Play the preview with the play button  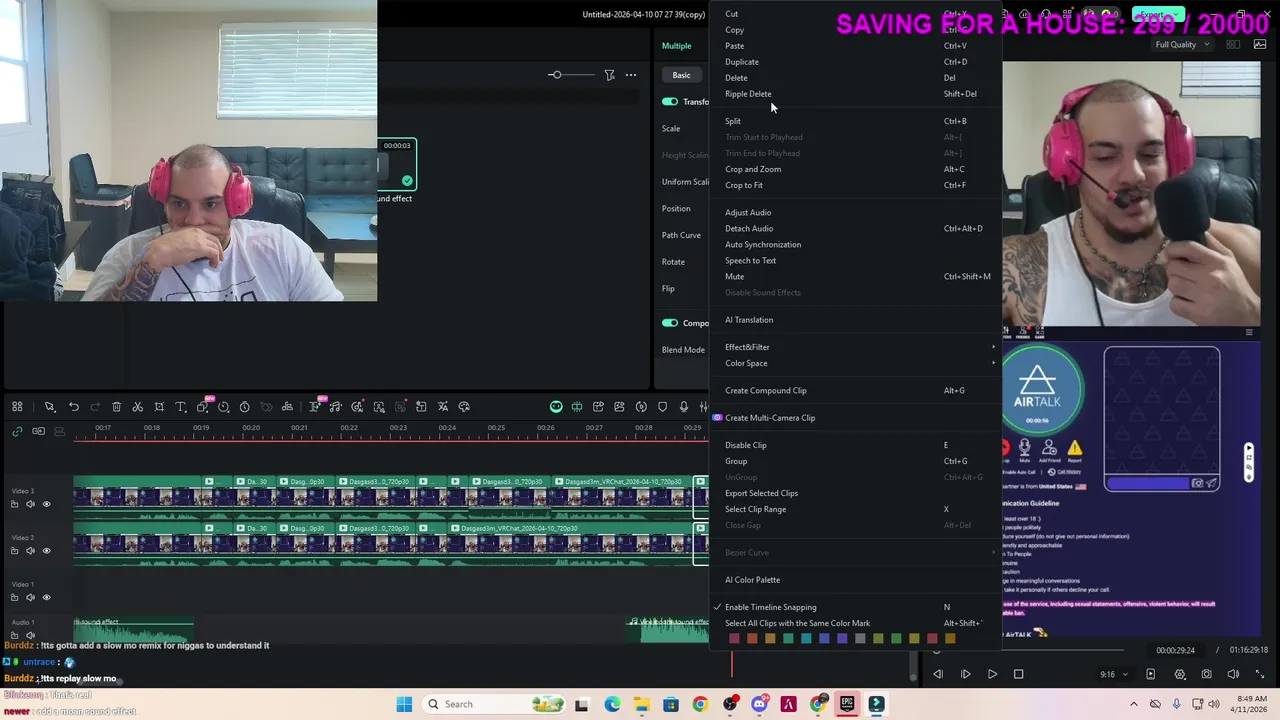point(992,674)
